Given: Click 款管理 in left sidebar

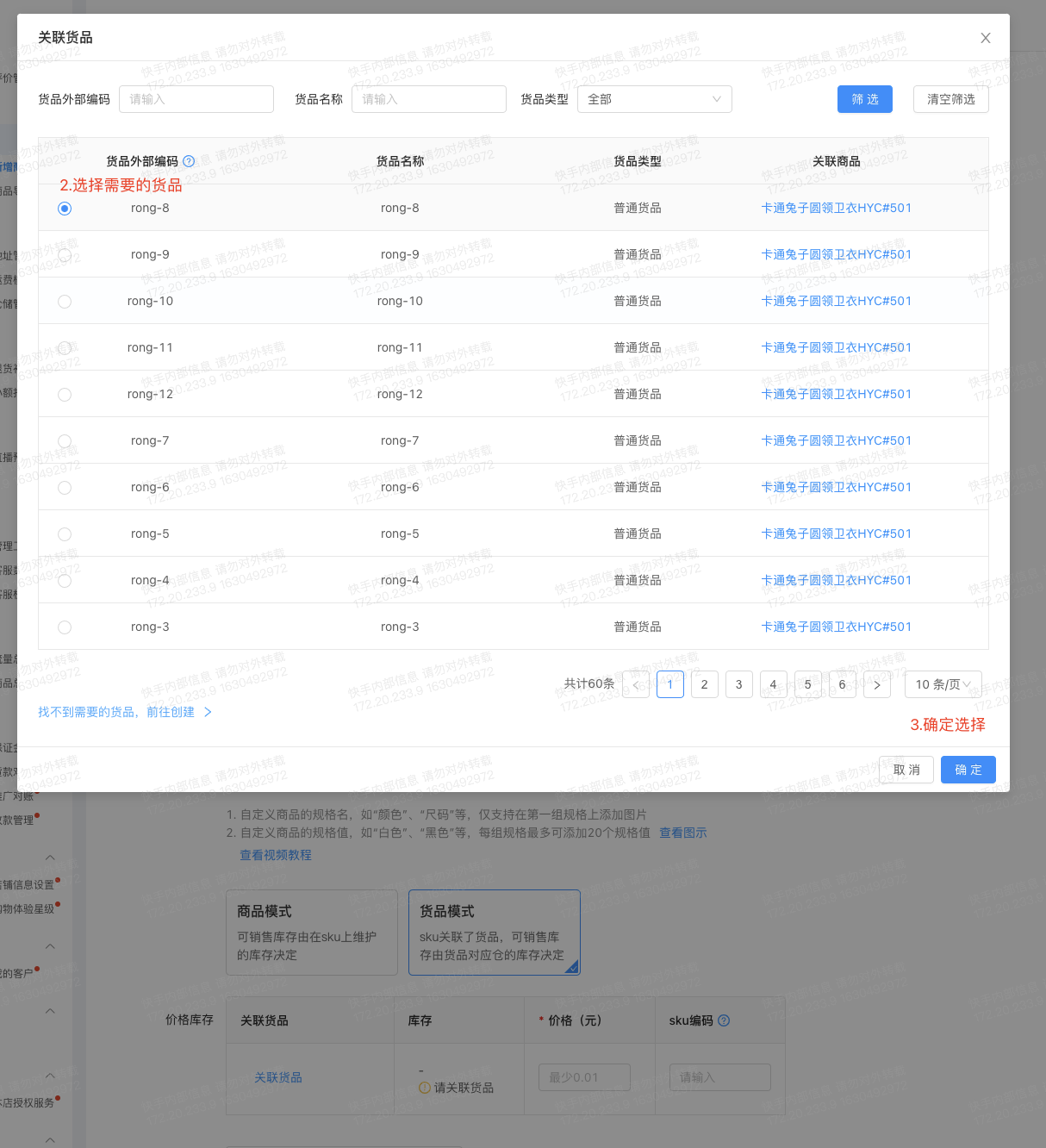Looking at the screenshot, I should 17,820.
